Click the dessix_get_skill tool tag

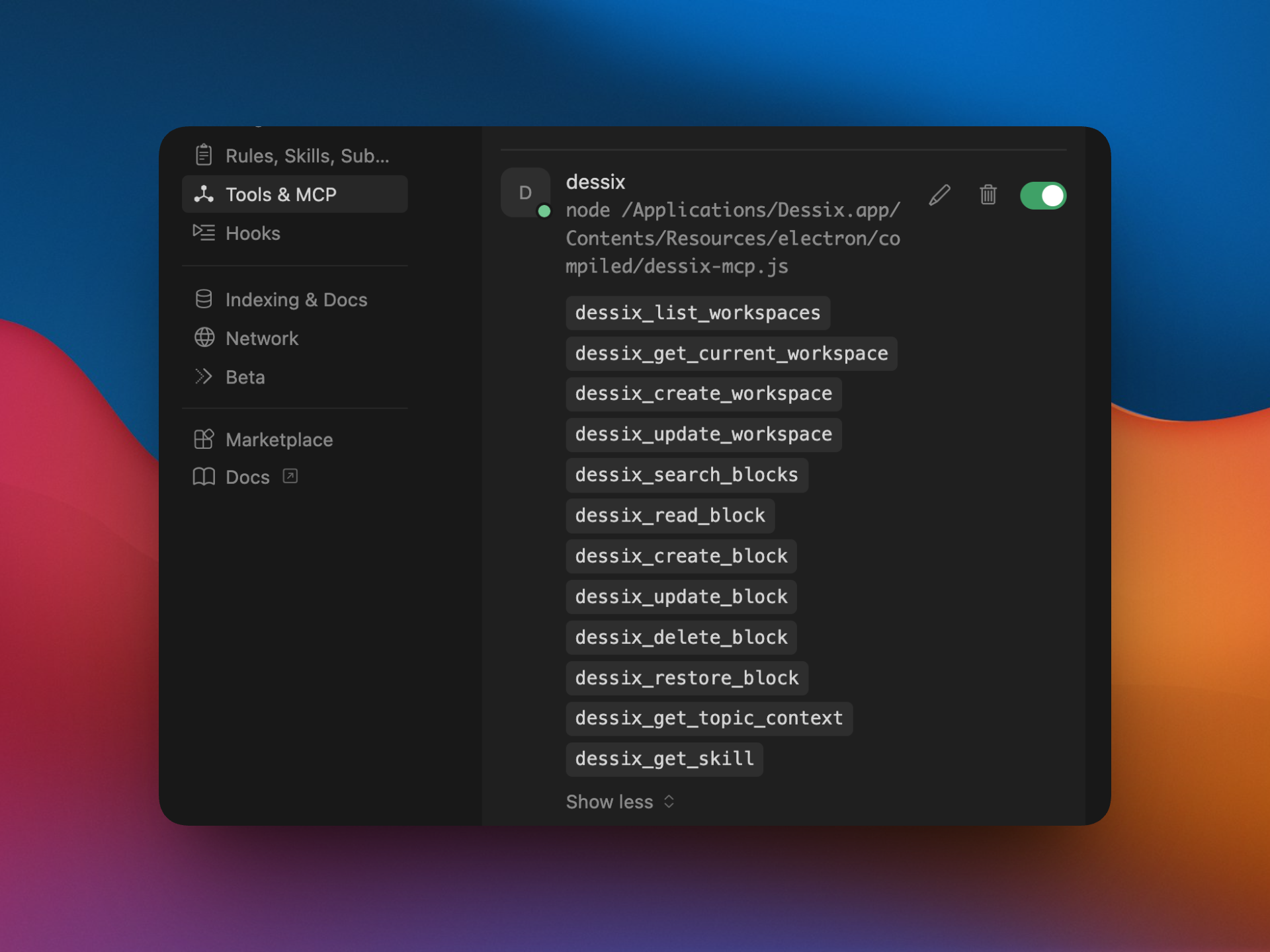(x=664, y=759)
